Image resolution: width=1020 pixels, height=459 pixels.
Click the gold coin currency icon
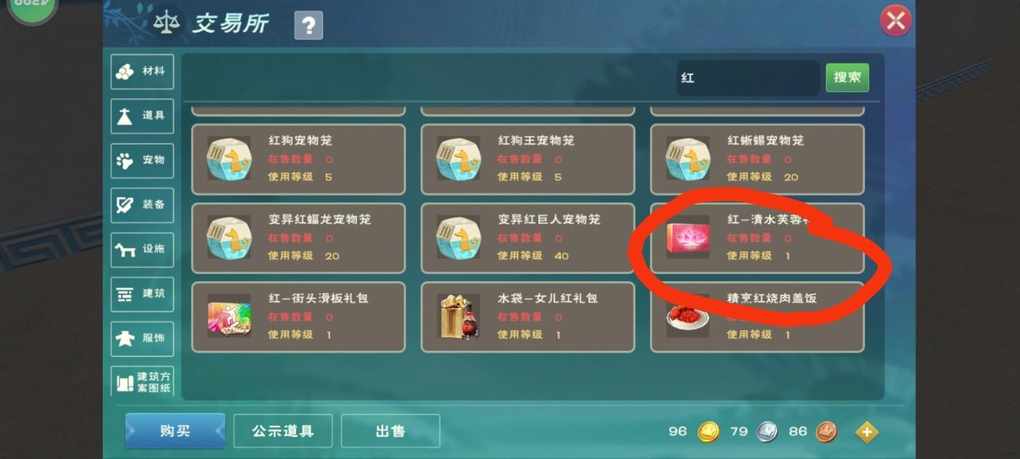[708, 432]
